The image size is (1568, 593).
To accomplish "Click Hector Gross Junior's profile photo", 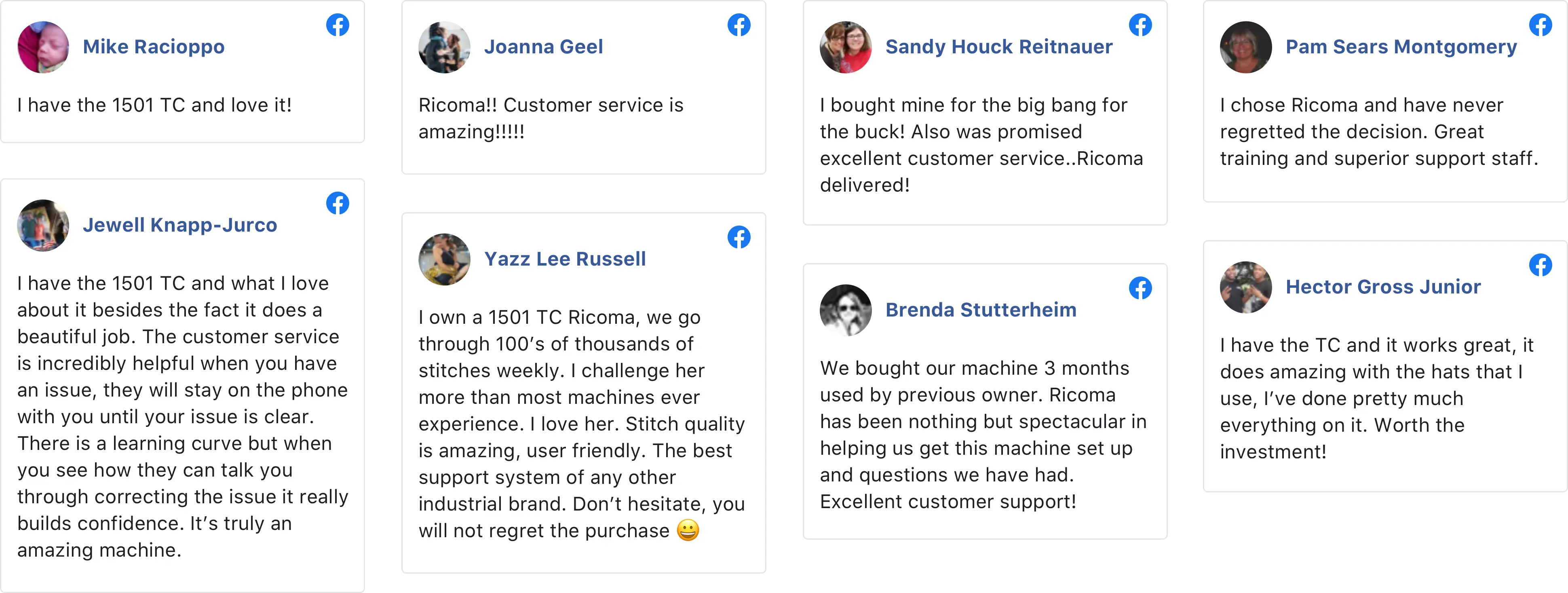I will pyautogui.click(x=1246, y=287).
